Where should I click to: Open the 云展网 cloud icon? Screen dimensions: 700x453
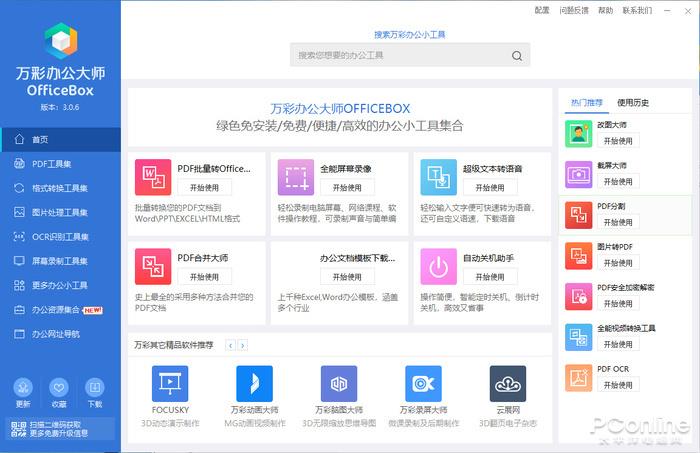point(508,383)
